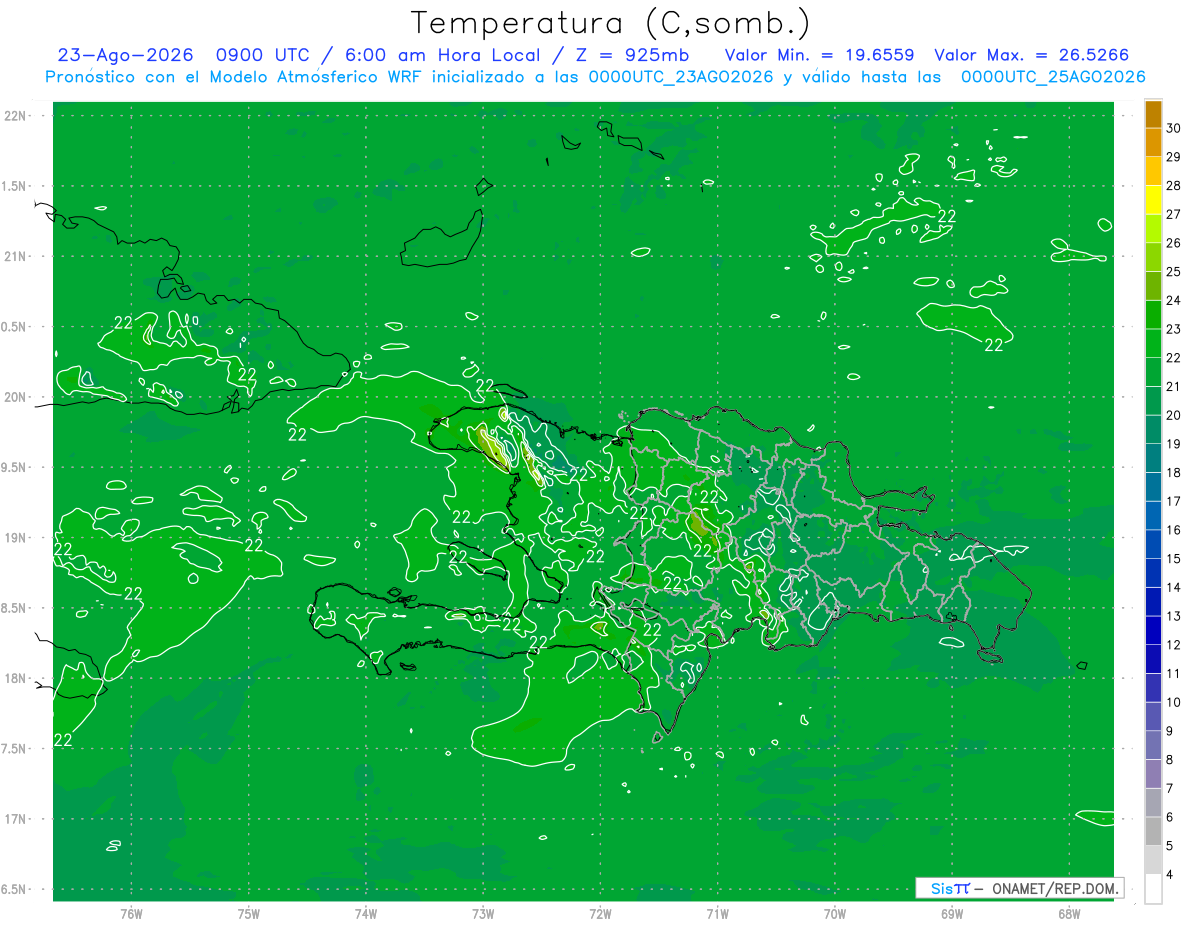Screen dimensions: 1200x927
Task: Click Valor Min. = 19.6559 text
Action: pos(821,56)
